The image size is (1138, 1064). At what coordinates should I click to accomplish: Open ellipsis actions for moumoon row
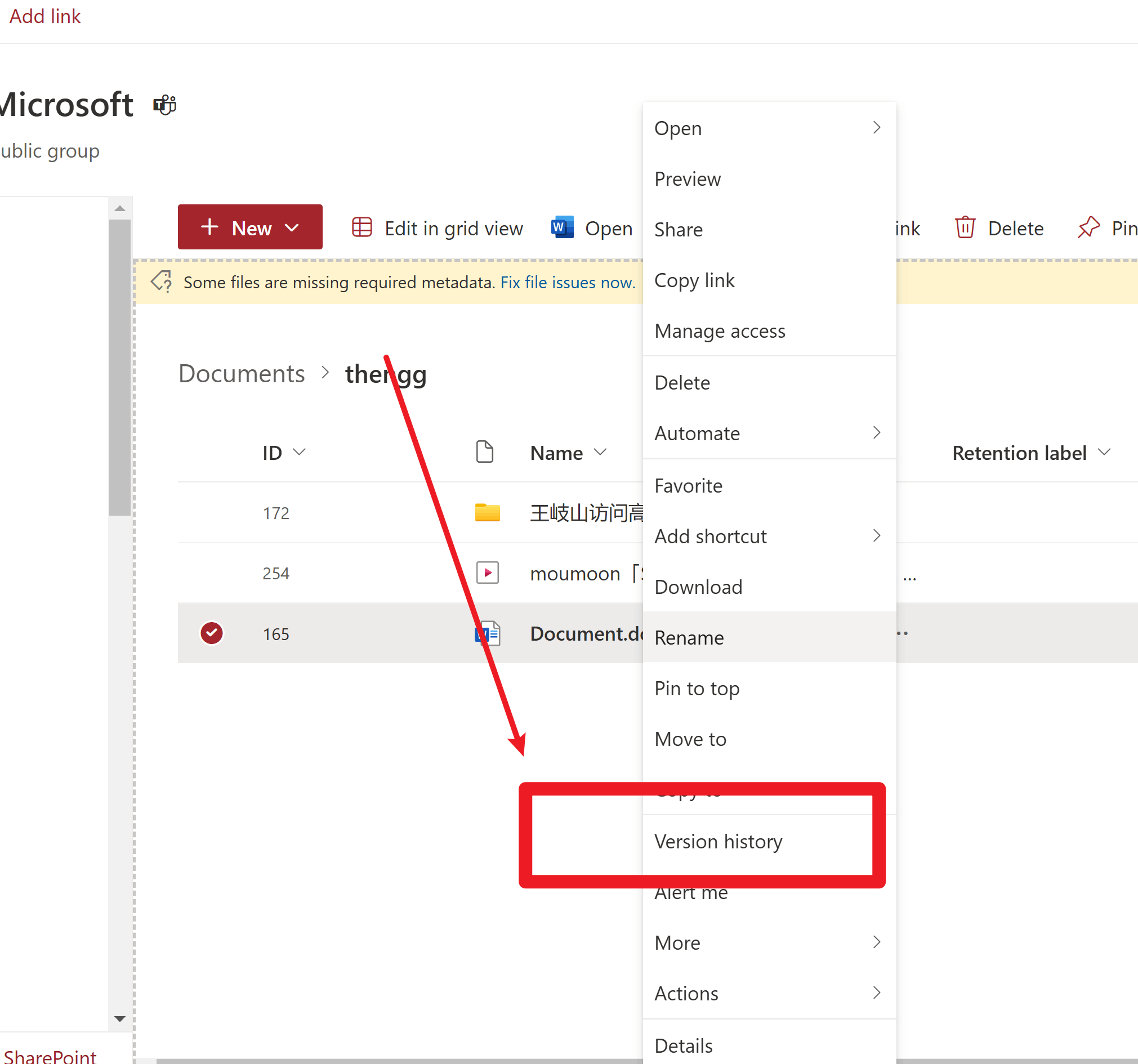tap(909, 579)
